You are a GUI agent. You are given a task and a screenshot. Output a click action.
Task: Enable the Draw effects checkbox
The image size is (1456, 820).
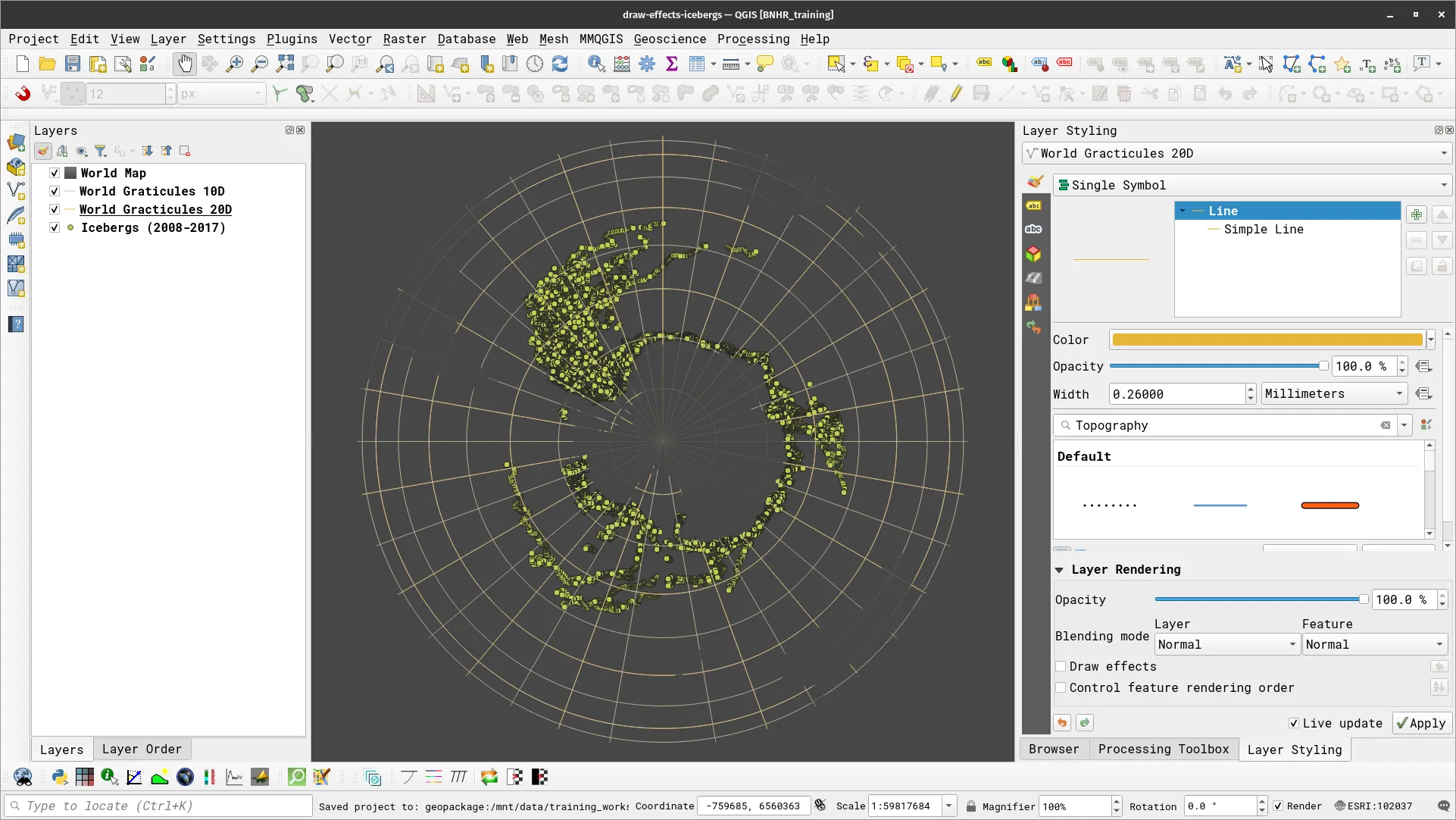click(1061, 667)
